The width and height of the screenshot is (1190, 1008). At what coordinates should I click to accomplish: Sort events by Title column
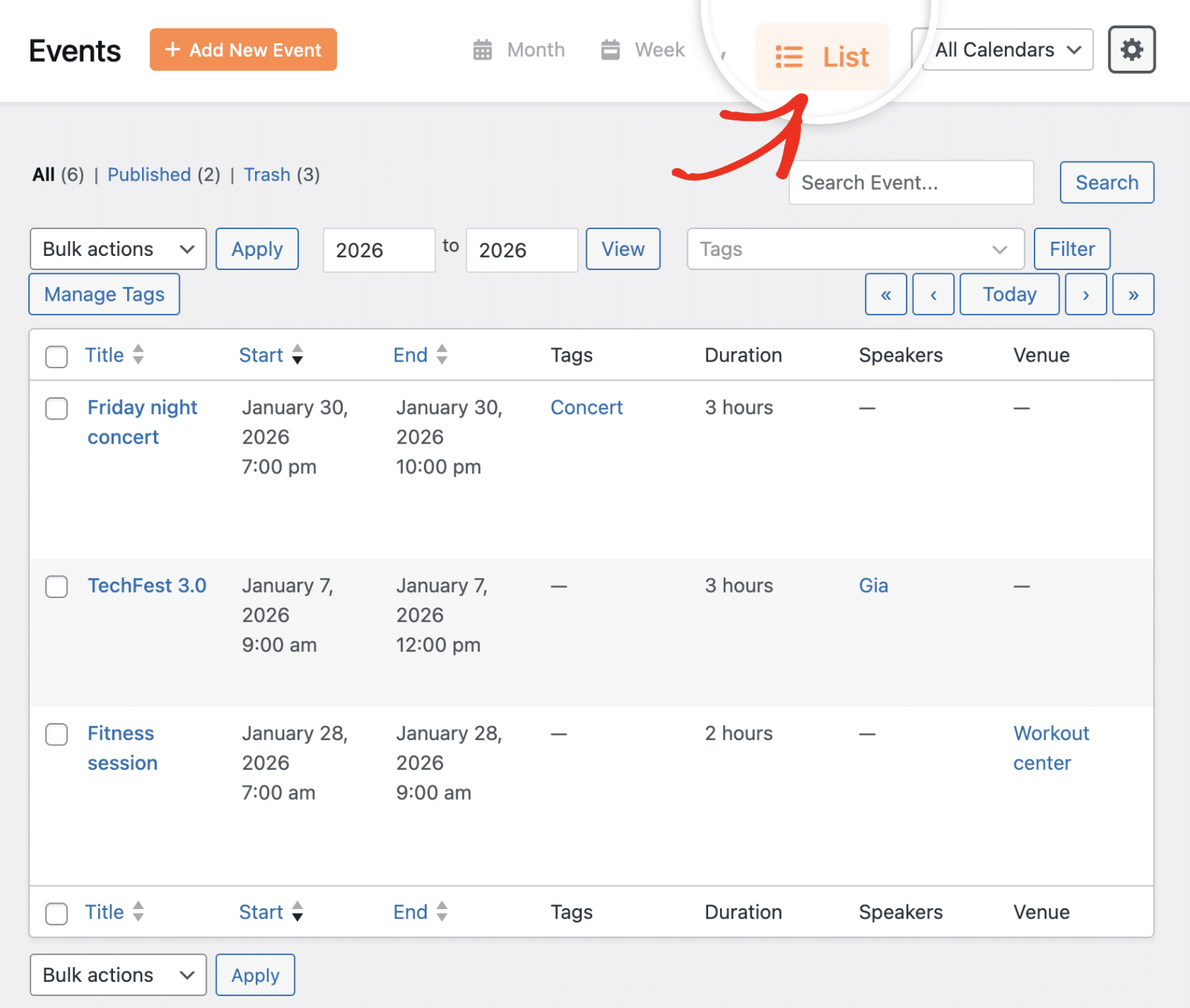tap(104, 355)
